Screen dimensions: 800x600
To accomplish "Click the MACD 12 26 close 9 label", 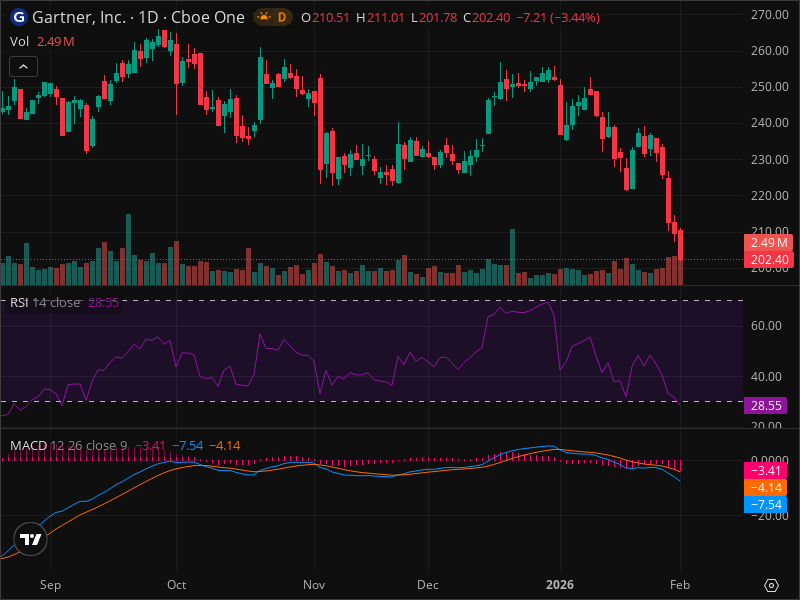I will point(68,445).
